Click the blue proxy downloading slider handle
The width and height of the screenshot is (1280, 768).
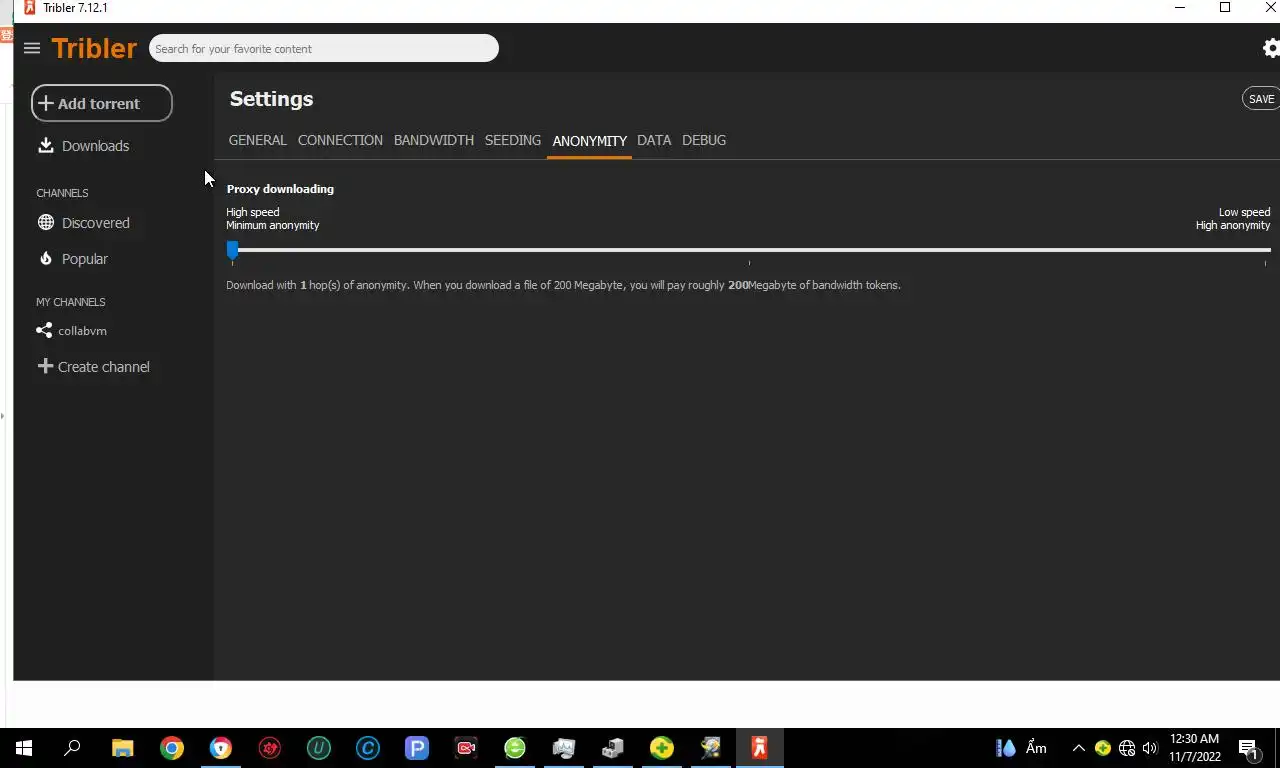pos(233,250)
